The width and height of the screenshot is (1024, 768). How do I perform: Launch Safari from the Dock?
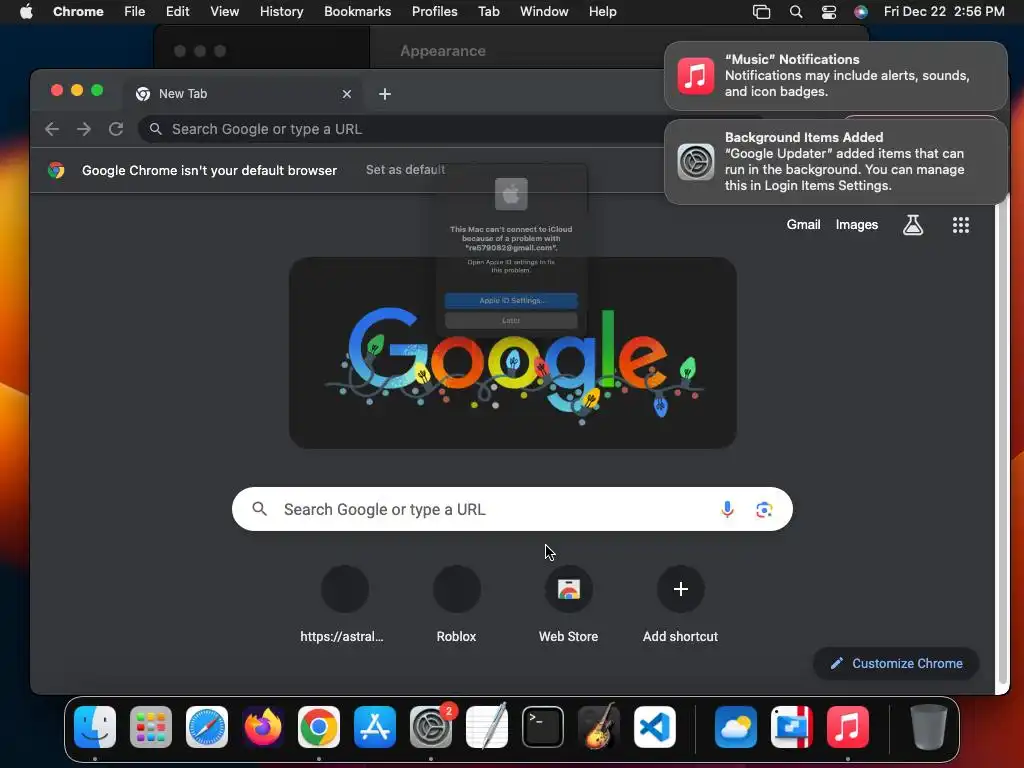tap(207, 727)
